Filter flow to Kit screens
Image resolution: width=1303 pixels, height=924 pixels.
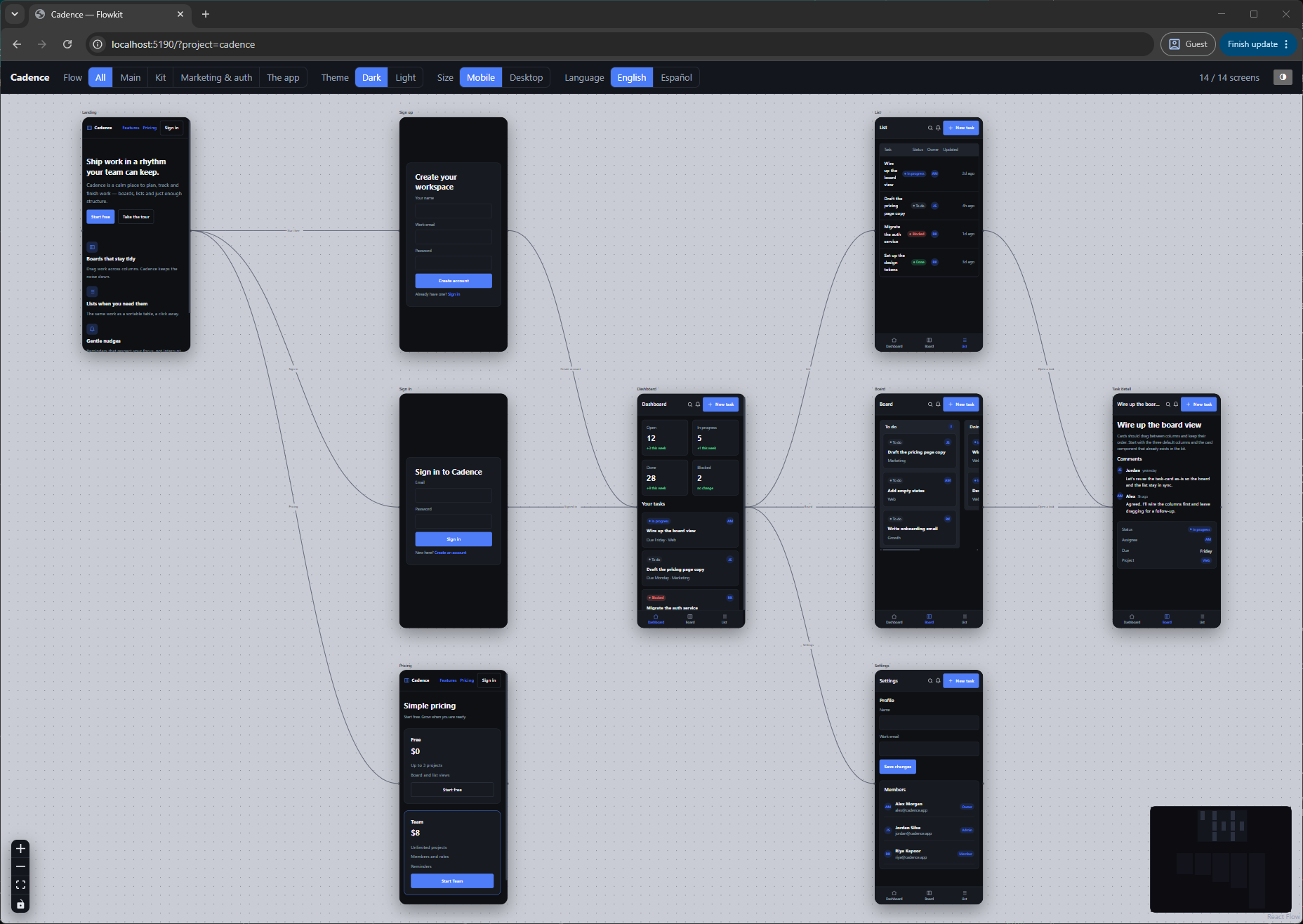[x=161, y=77]
